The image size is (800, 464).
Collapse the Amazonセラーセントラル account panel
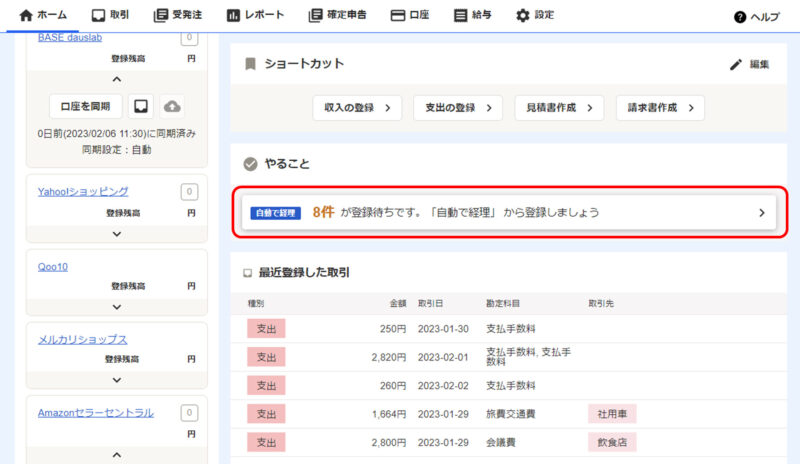point(117,455)
